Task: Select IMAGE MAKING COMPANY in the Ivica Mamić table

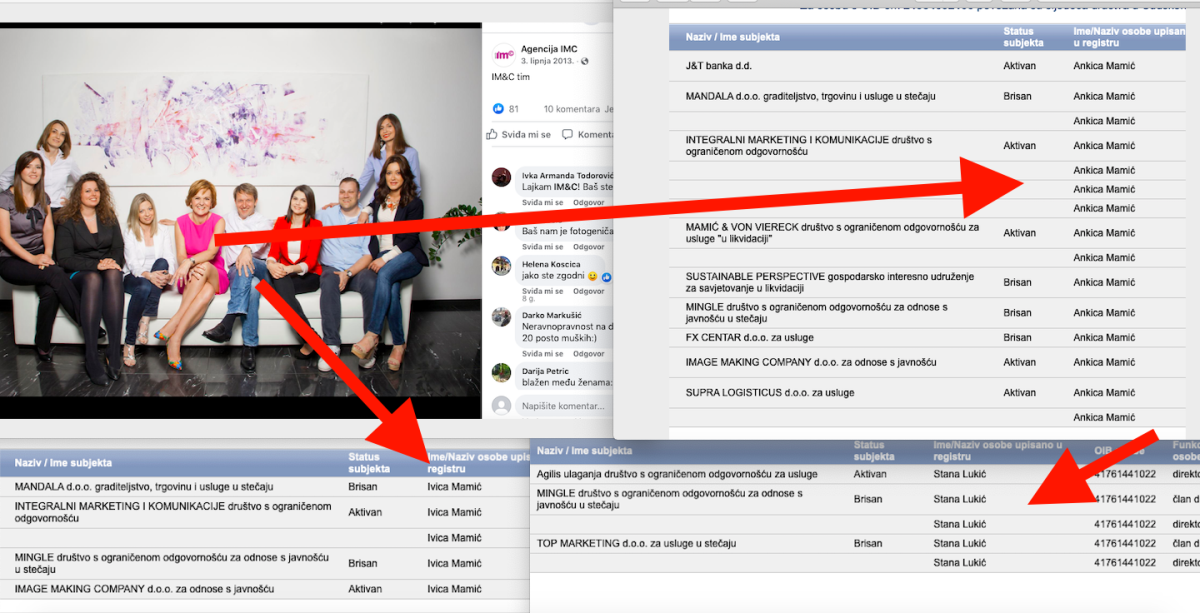Action: coord(144,589)
